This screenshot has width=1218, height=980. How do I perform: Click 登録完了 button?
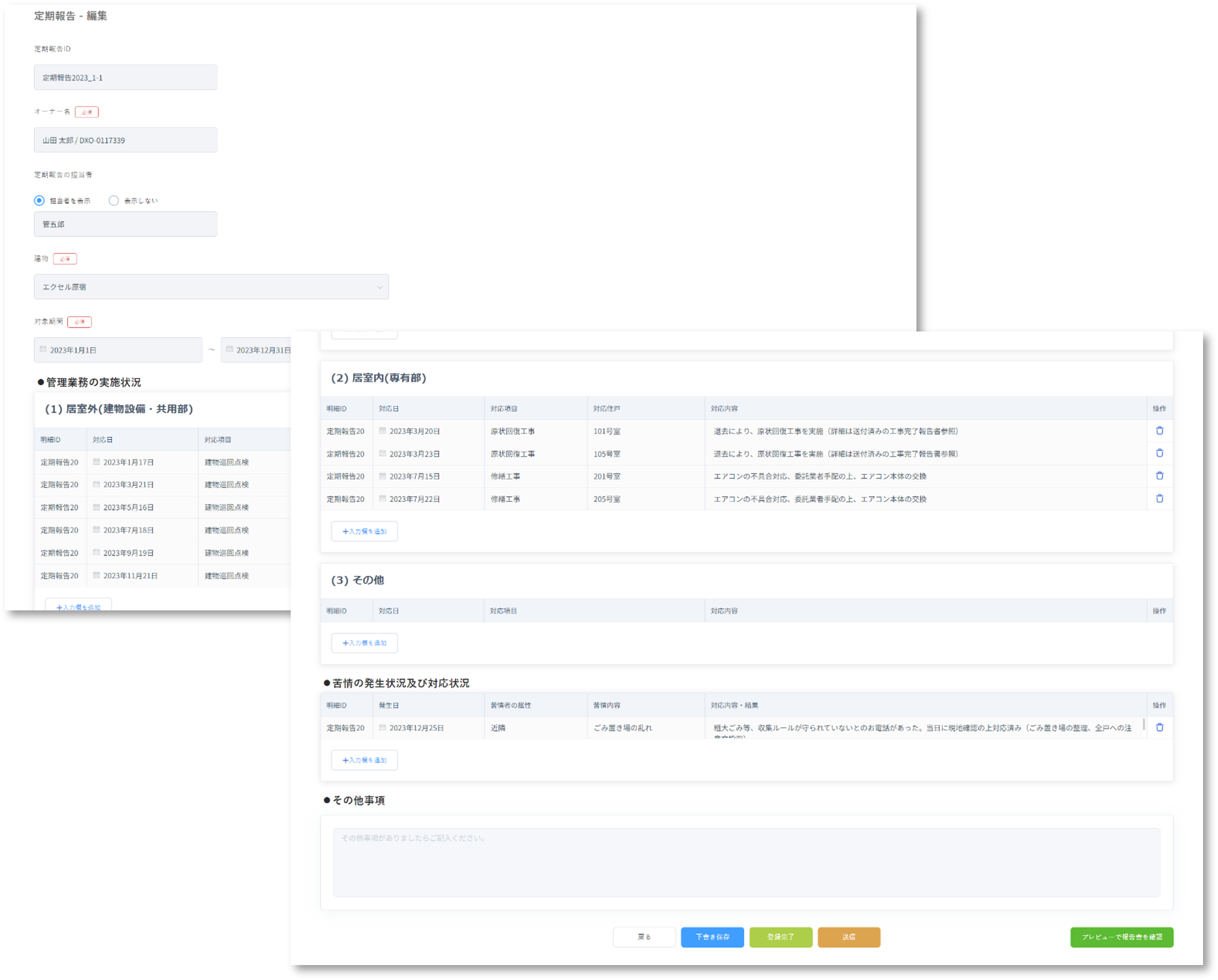click(780, 937)
